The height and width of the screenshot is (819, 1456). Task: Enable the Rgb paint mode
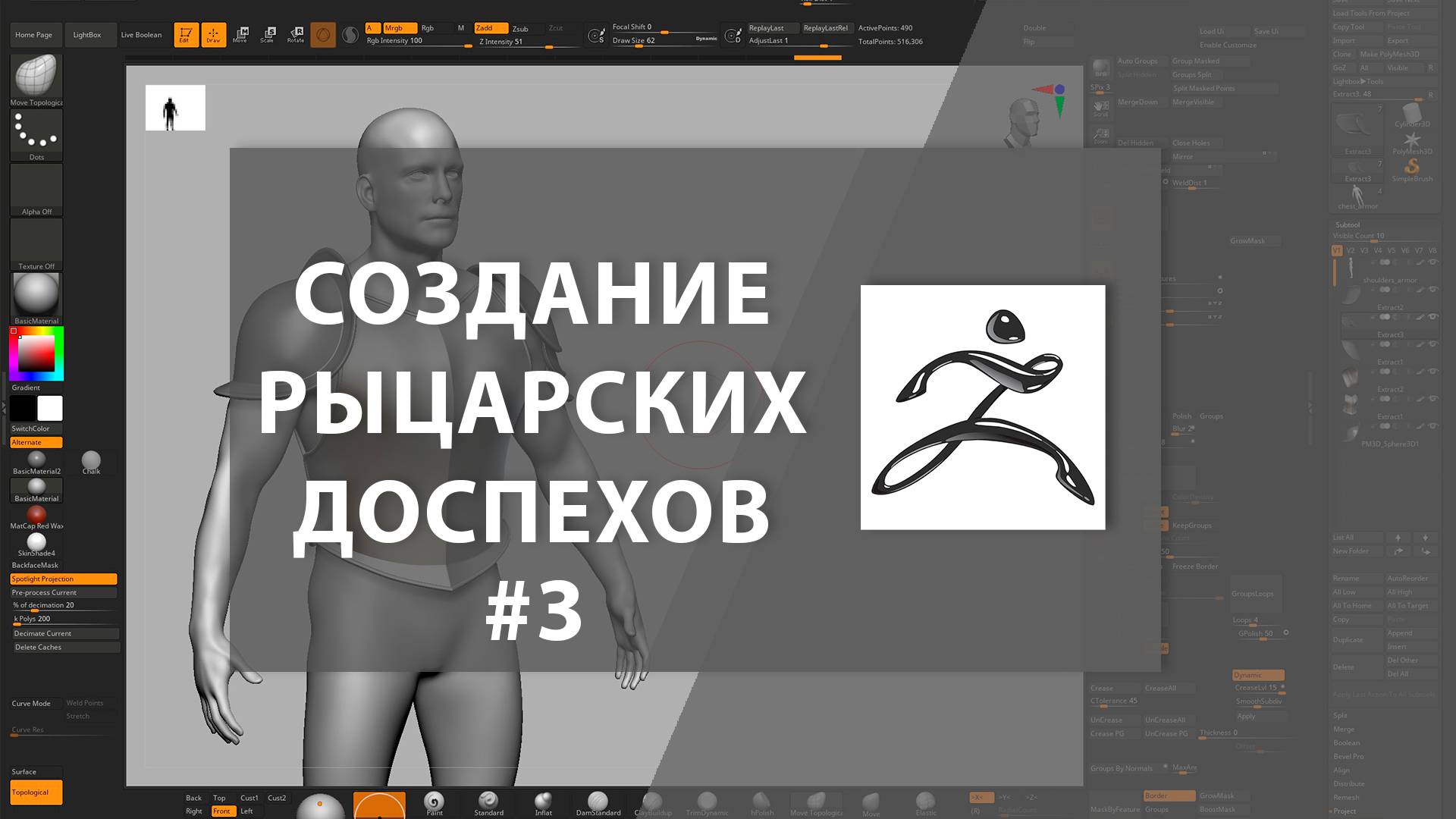[x=428, y=28]
